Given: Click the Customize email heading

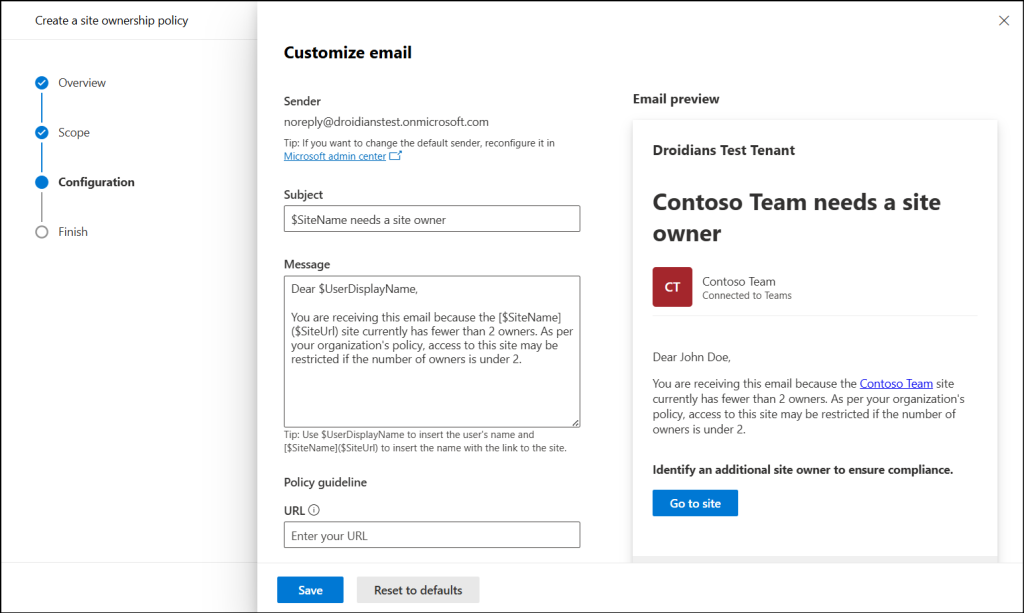Looking at the screenshot, I should click(347, 52).
